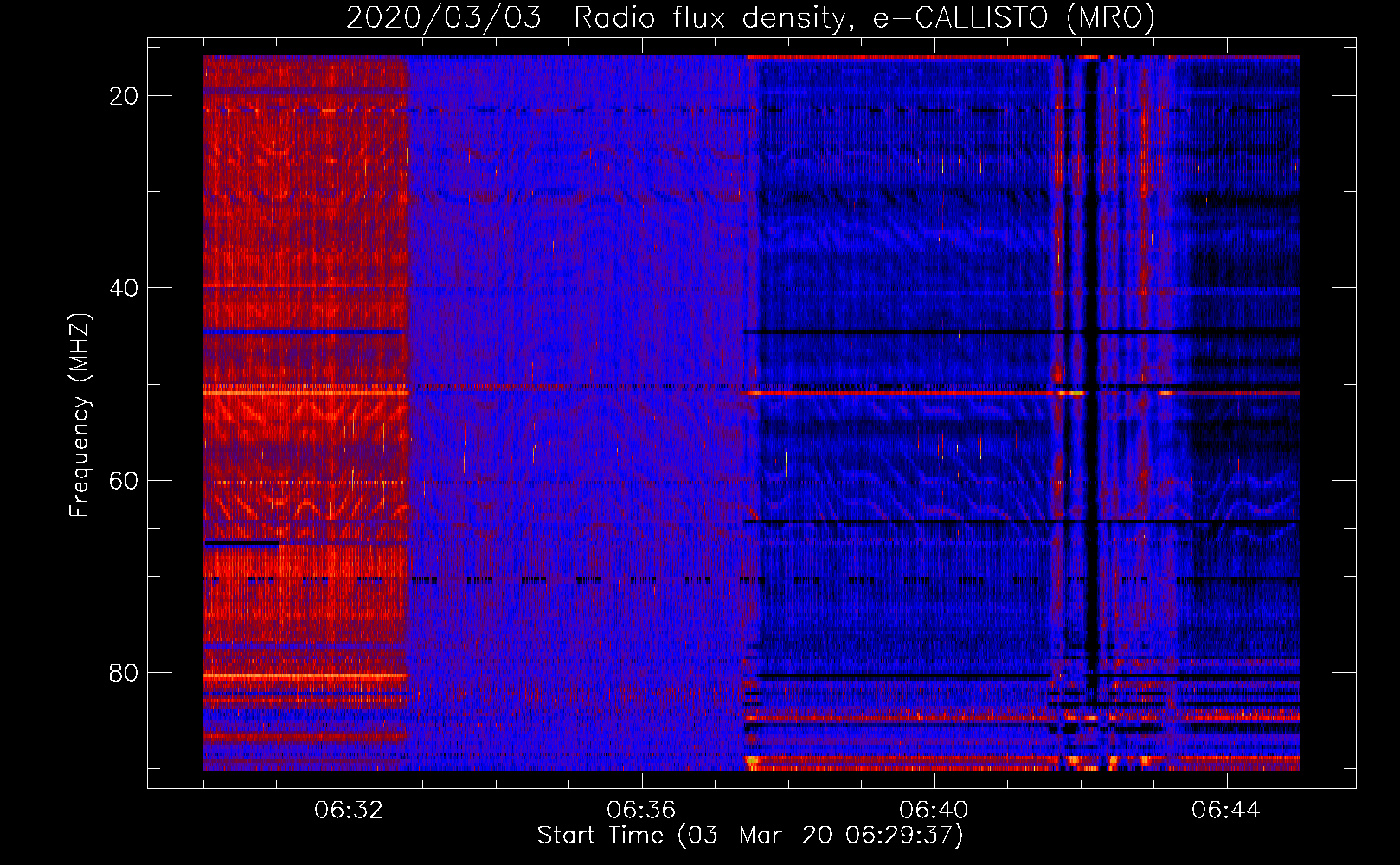The image size is (1400, 865).
Task: Click the 06:44 time axis label
Action: tap(1226, 811)
